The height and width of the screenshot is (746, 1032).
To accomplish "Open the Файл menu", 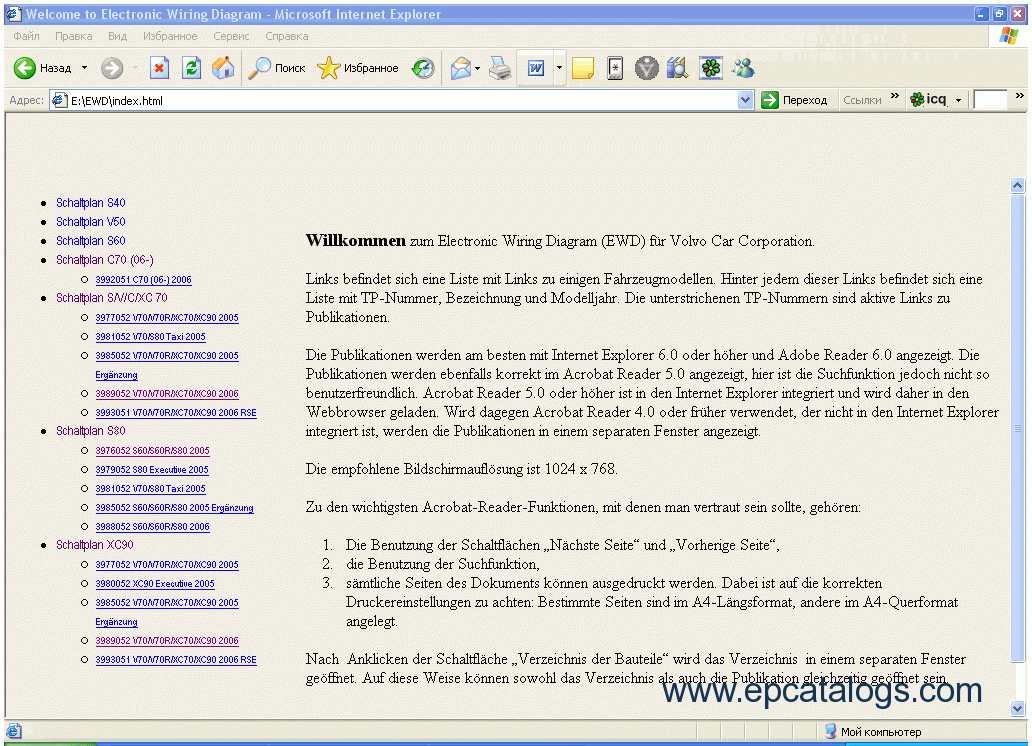I will 26,36.
